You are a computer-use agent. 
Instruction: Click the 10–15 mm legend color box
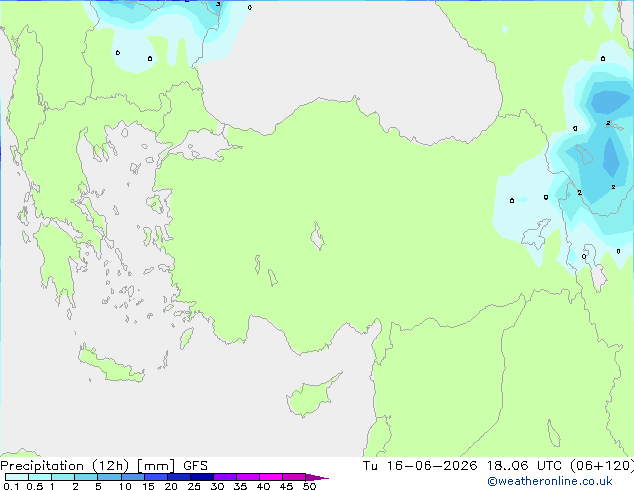coord(132,477)
